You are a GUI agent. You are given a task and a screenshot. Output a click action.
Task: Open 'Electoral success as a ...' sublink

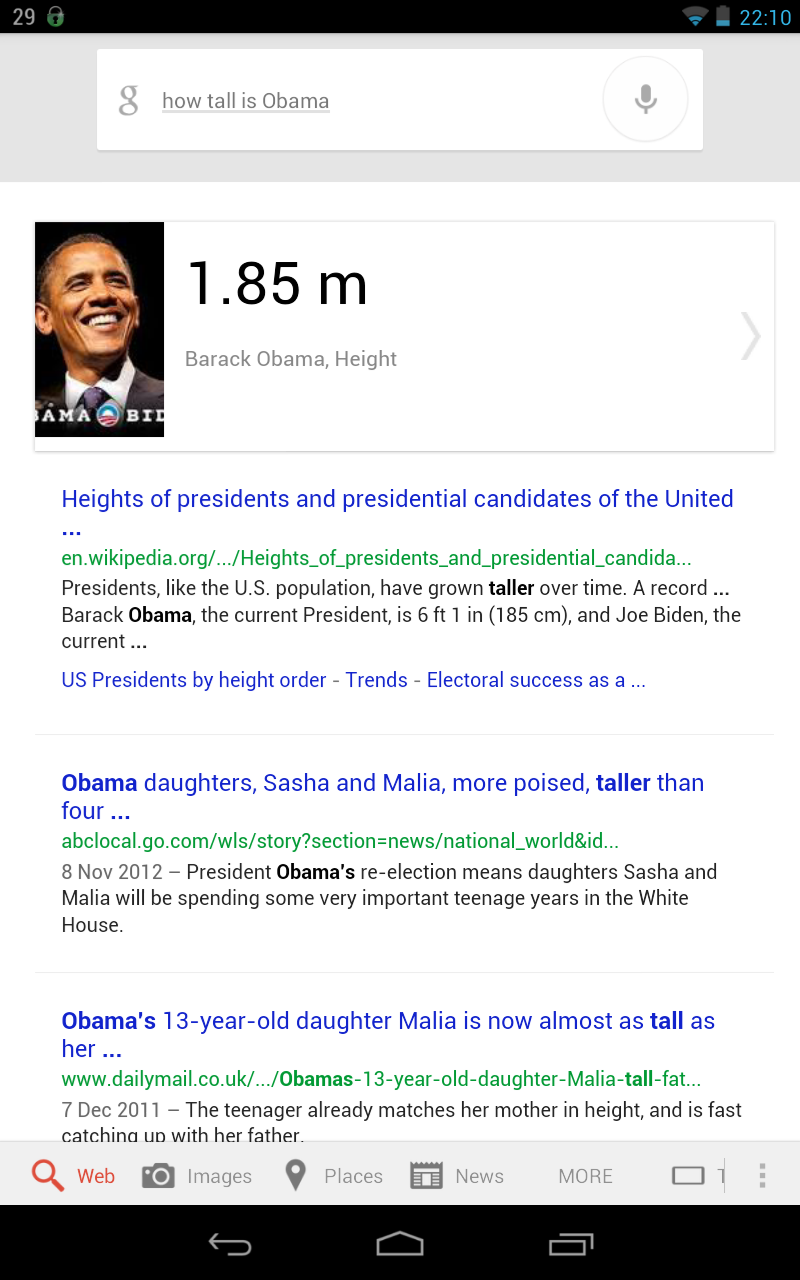pyautogui.click(x=536, y=680)
